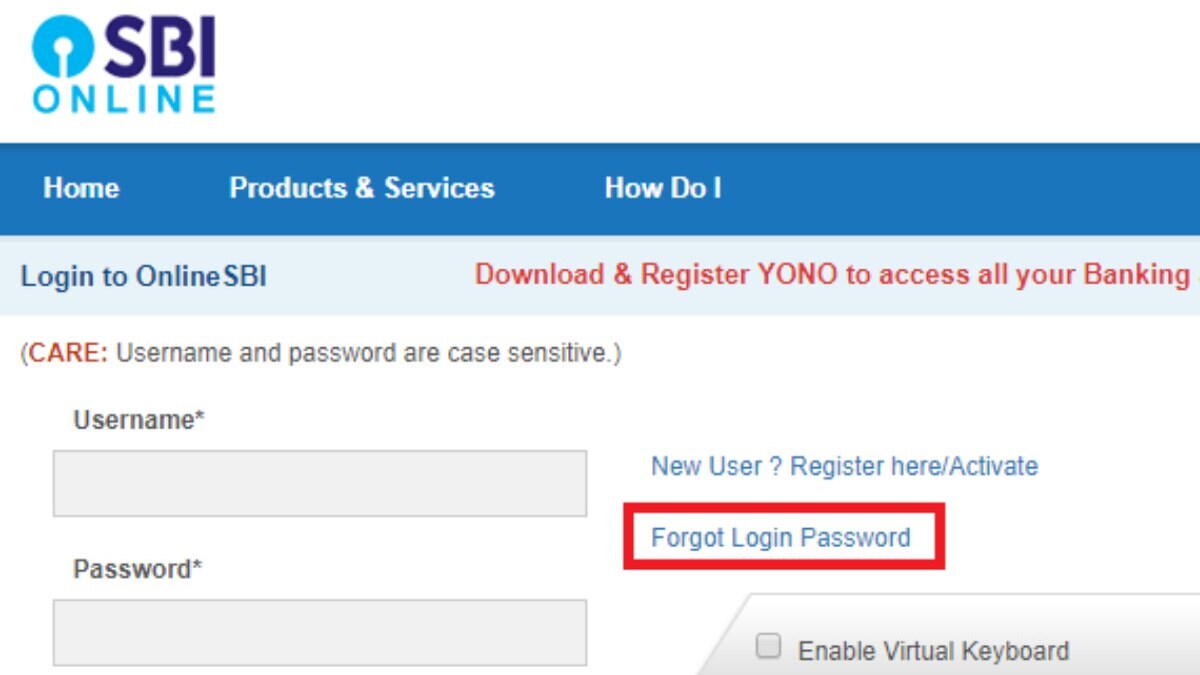Select the How Do I menu
Viewport: 1200px width, 675px height.
pyautogui.click(x=663, y=188)
